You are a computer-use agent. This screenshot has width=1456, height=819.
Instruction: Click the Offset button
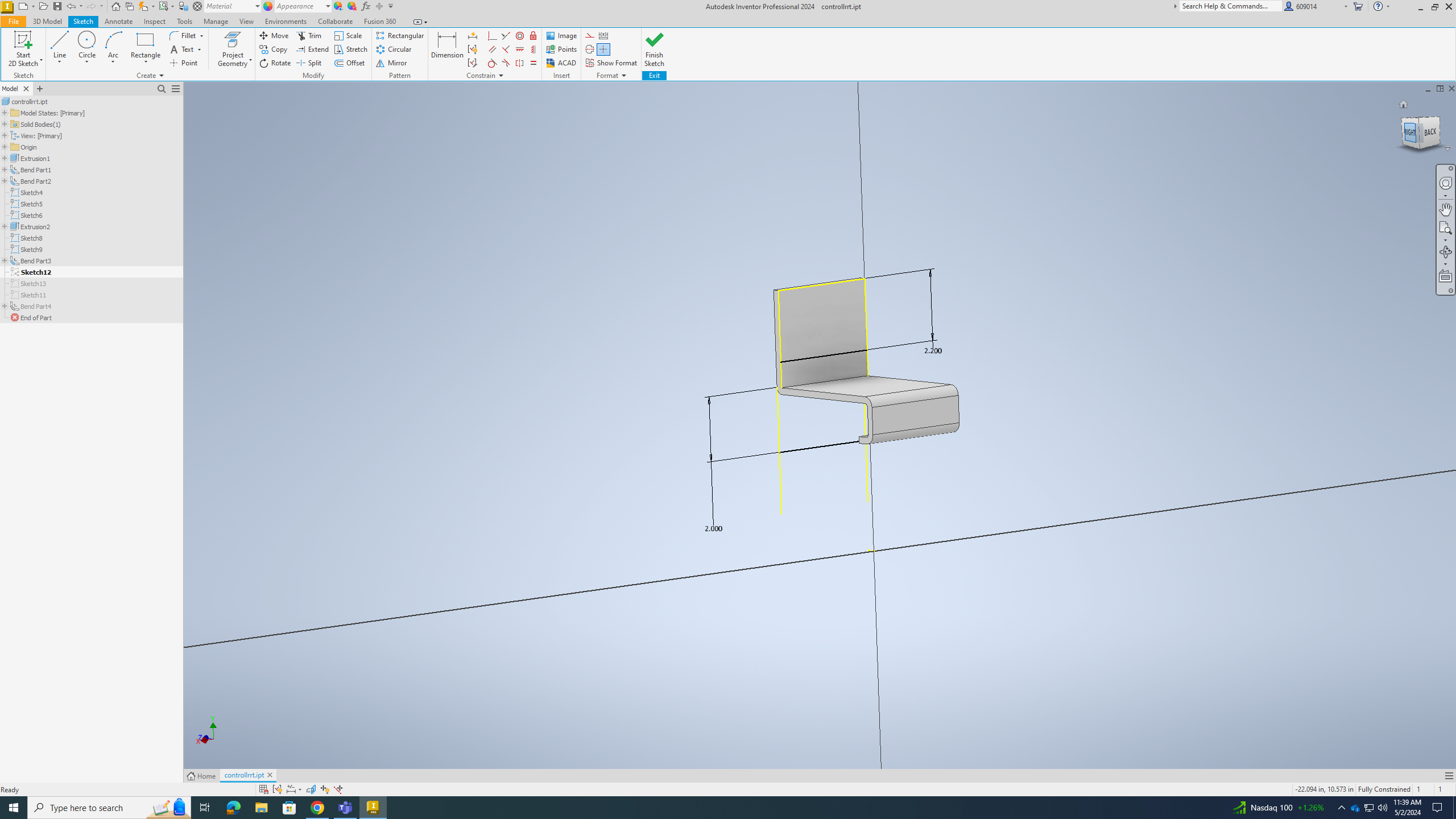point(350,63)
